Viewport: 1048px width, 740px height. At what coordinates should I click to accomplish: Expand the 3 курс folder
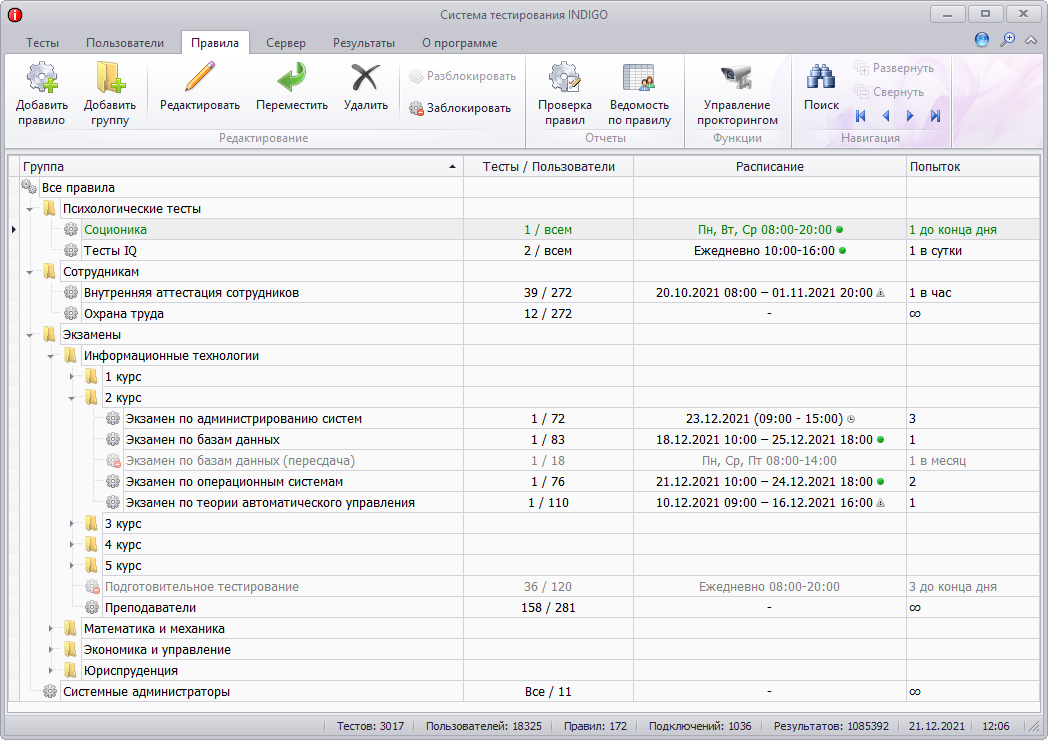72,524
